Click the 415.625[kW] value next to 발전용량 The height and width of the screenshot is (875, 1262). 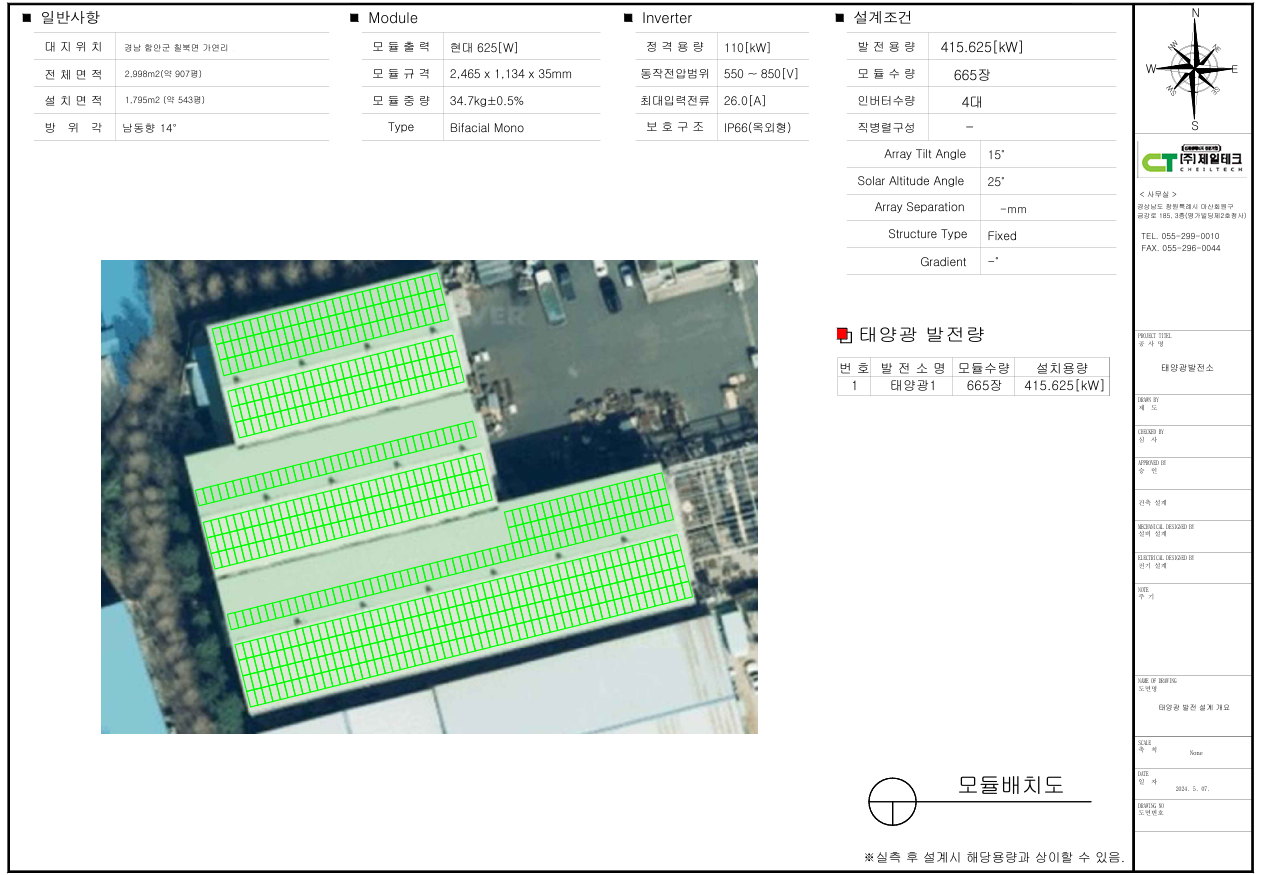981,47
